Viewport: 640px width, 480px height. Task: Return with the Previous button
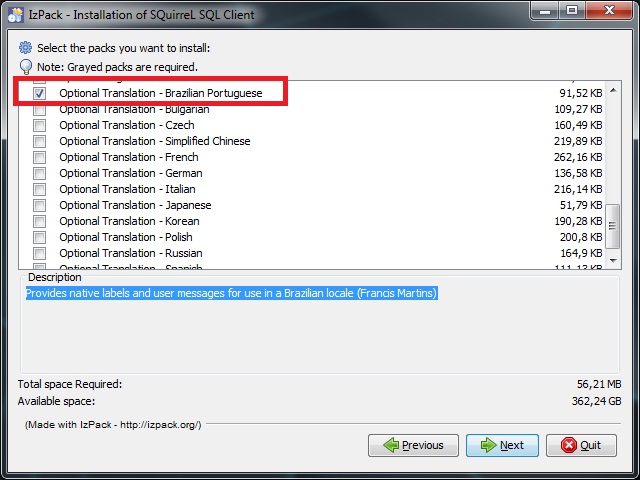pyautogui.click(x=413, y=445)
